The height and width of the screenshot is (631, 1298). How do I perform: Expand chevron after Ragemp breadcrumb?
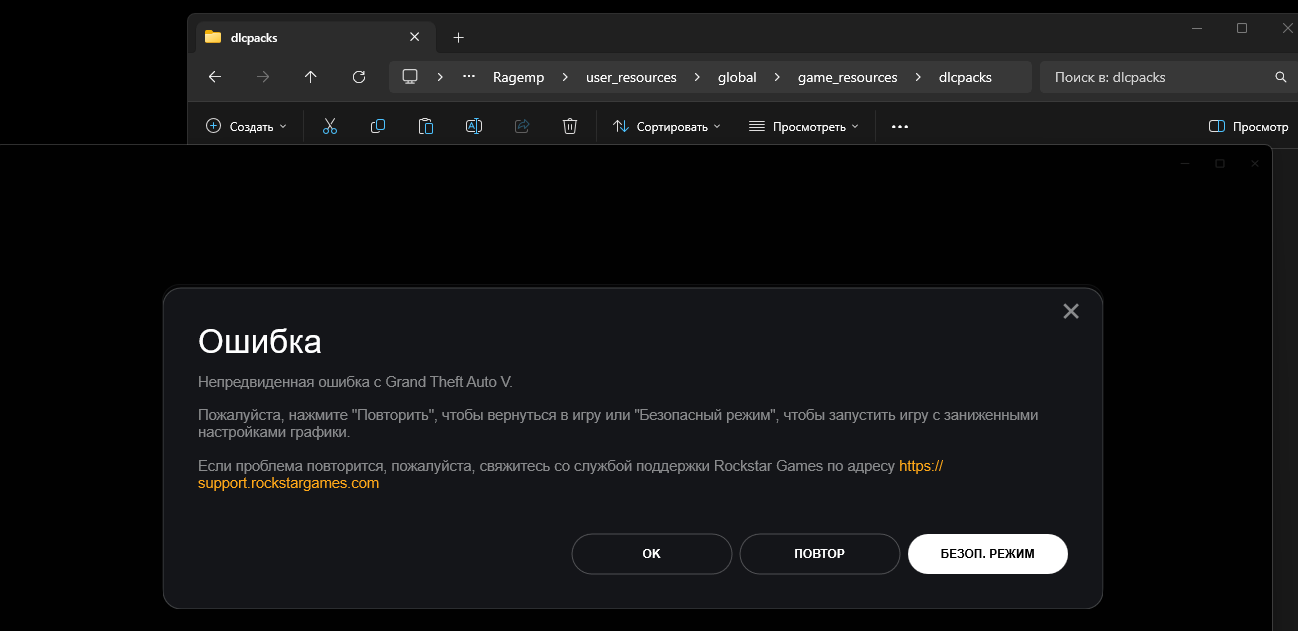pyautogui.click(x=565, y=77)
